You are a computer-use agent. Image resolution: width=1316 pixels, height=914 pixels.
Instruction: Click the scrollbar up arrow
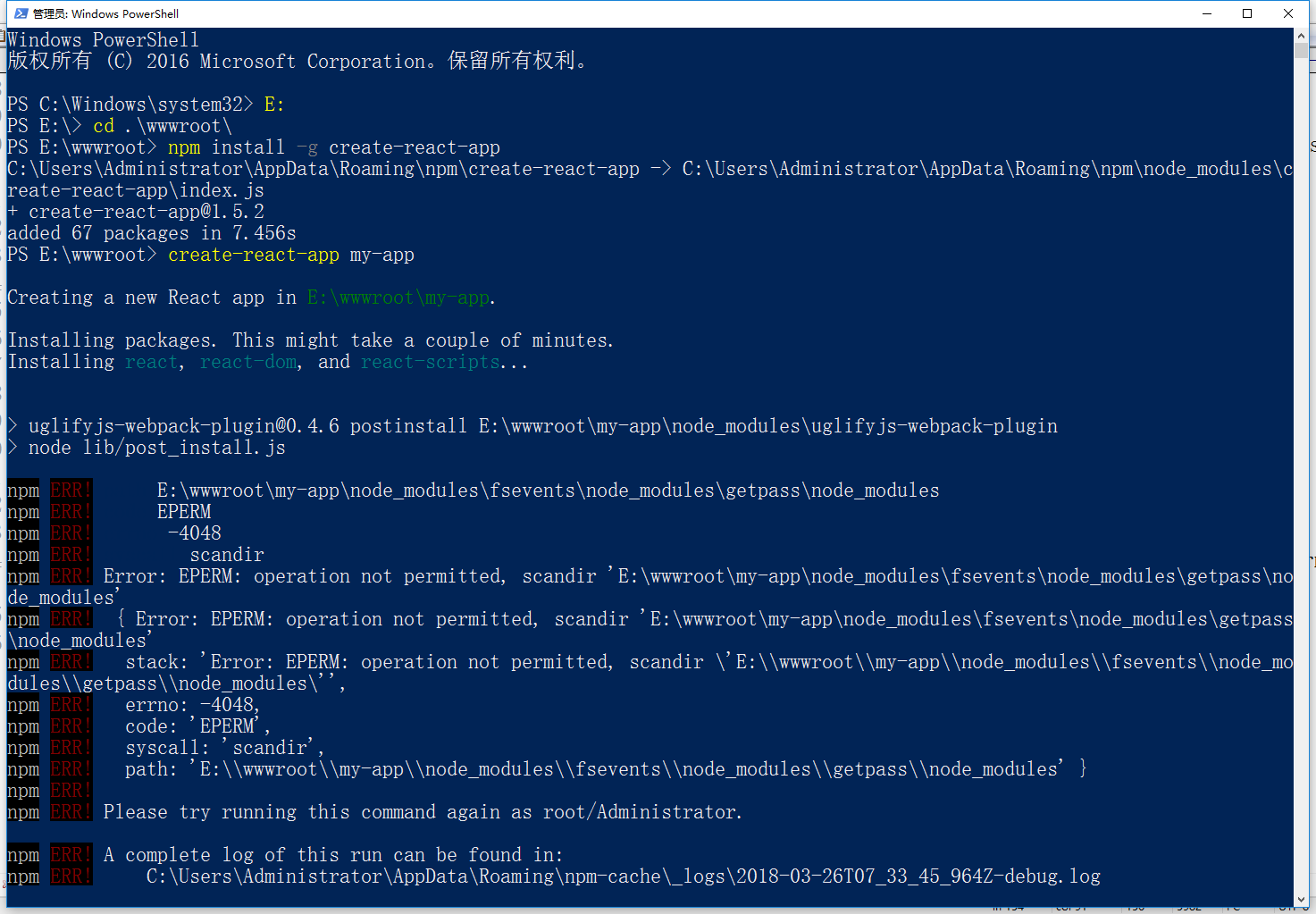[1302, 35]
